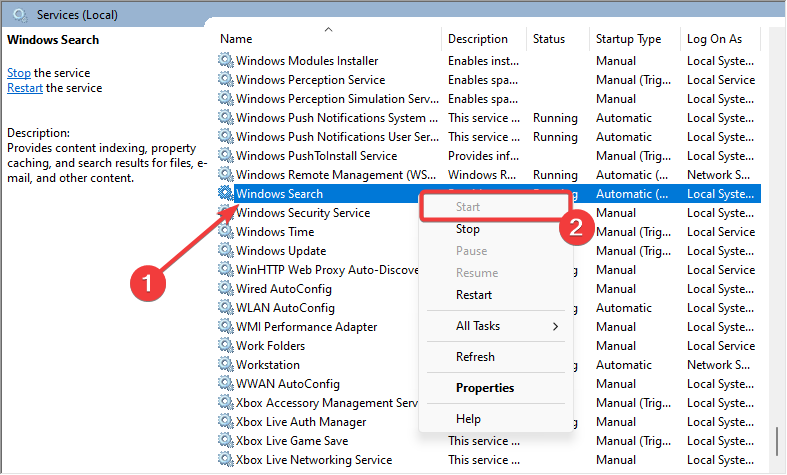Click the WinHTTP Web Proxy gear icon
This screenshot has height=475, width=787.
coord(225,269)
